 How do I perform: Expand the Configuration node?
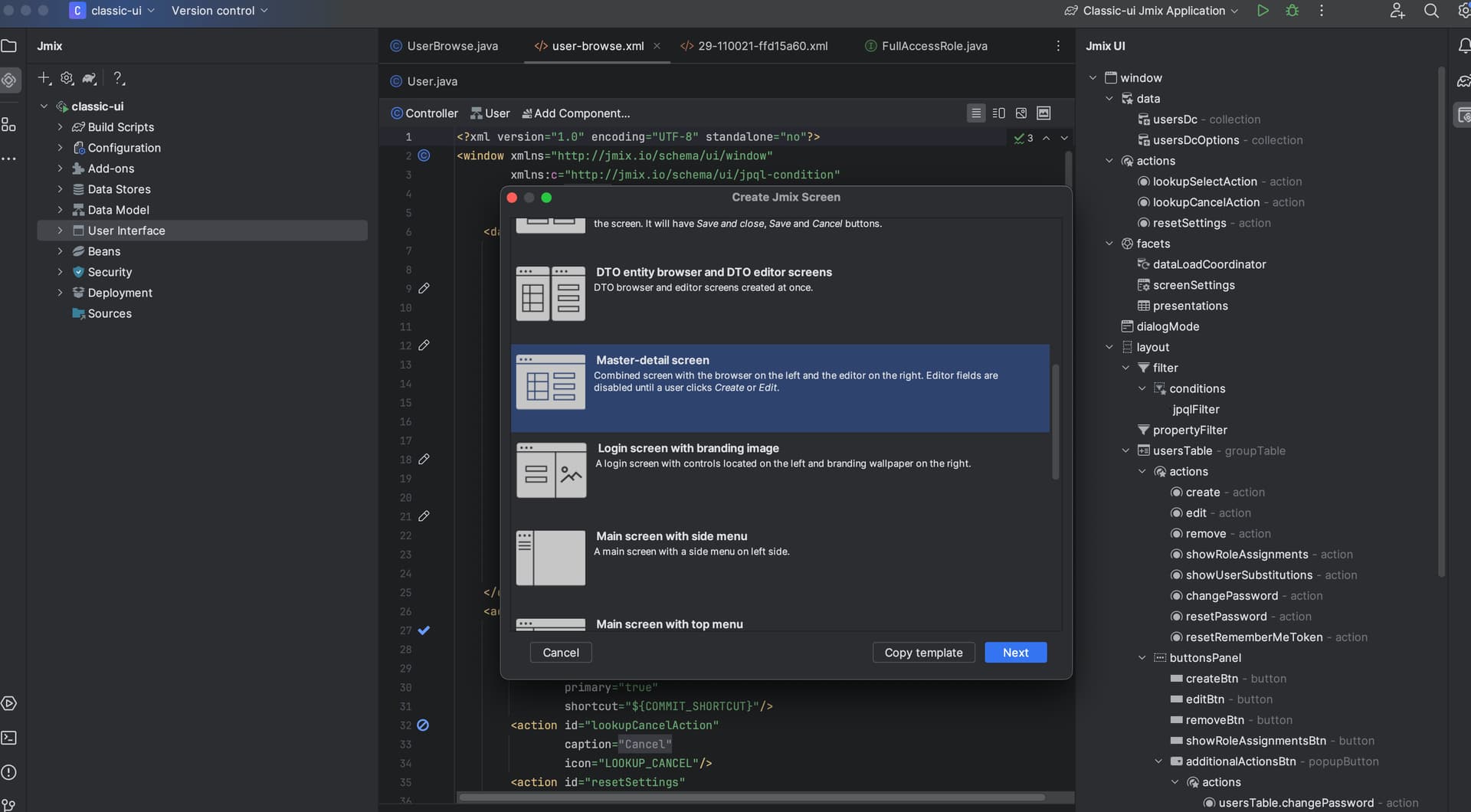point(60,148)
